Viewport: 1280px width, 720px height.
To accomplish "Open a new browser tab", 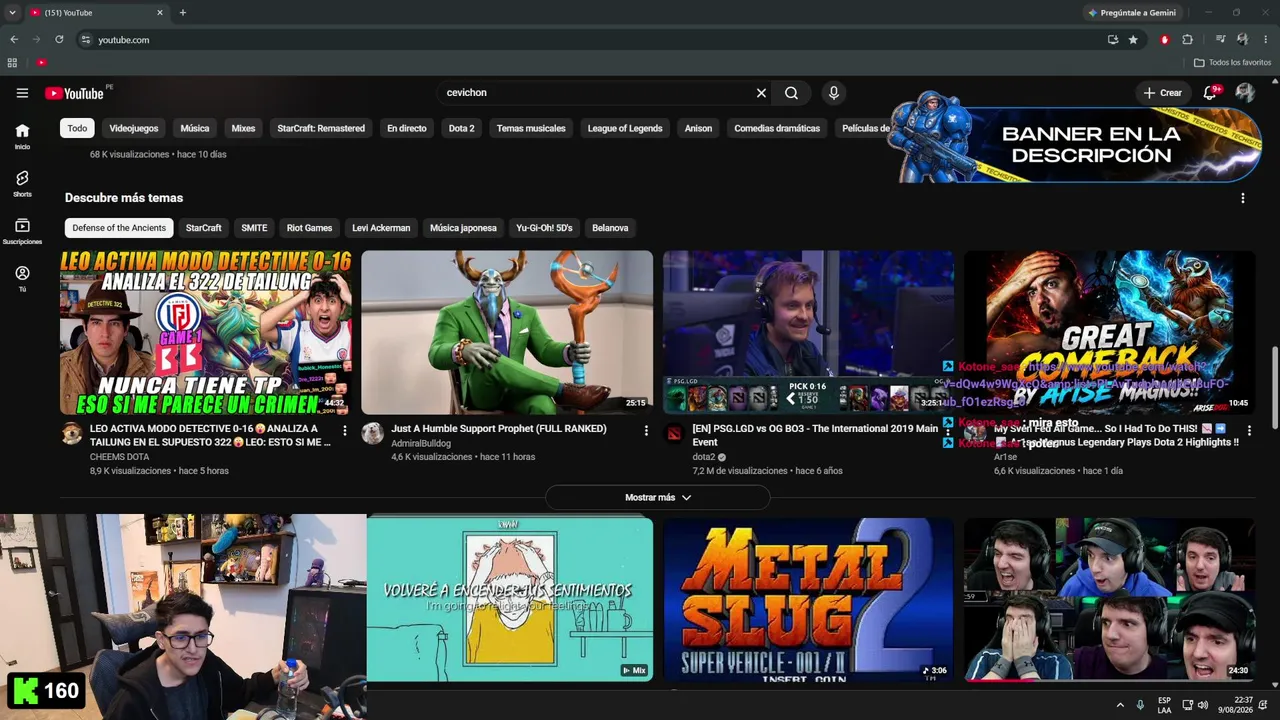I will coord(182,13).
